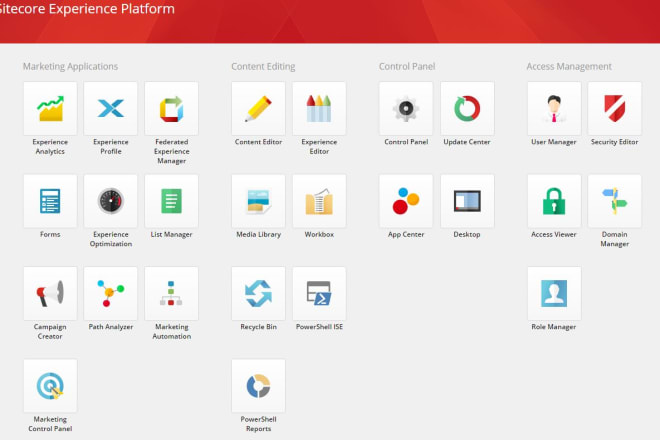
Task: Click the 'Path Analyzer' text label
Action: coord(111,327)
